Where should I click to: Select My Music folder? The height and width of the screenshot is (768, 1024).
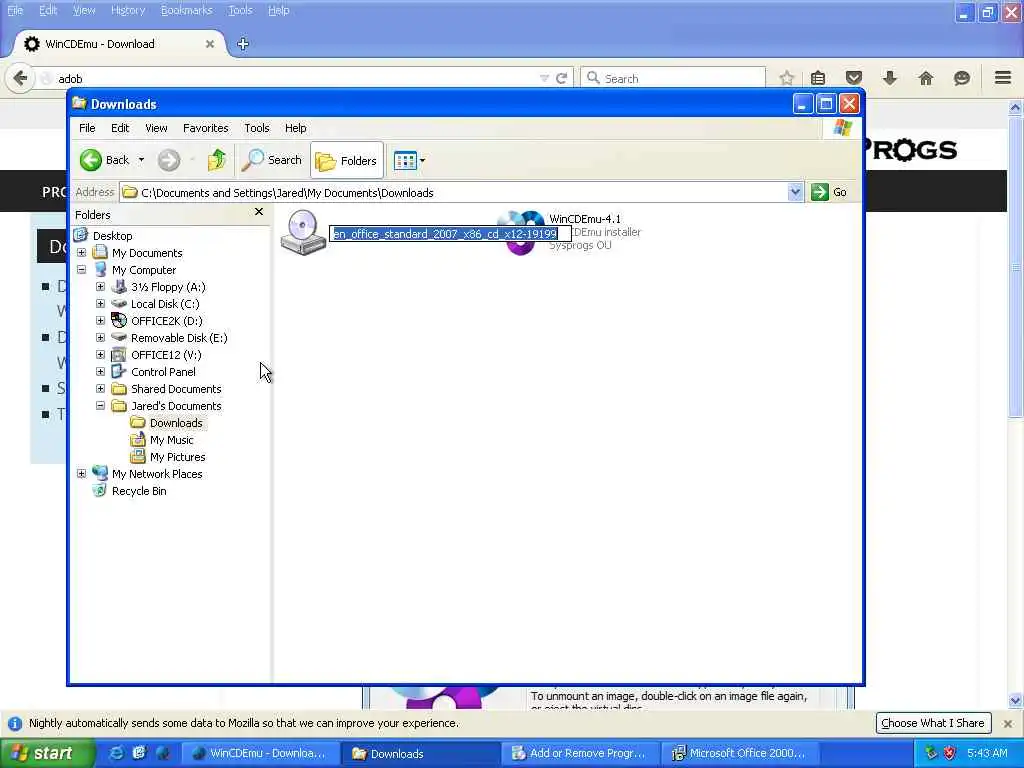click(171, 440)
